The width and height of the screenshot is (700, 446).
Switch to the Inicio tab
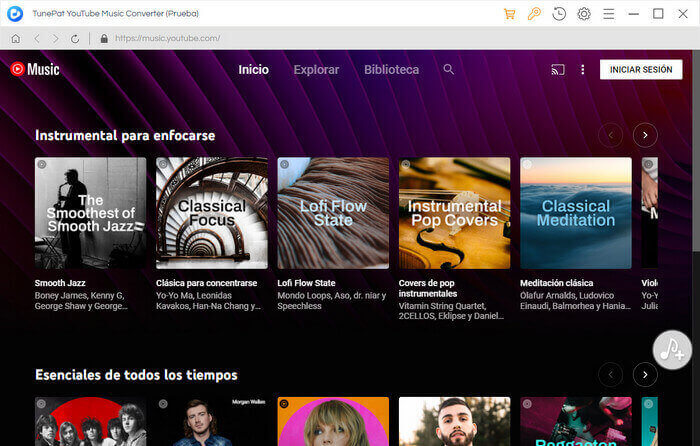pos(254,70)
